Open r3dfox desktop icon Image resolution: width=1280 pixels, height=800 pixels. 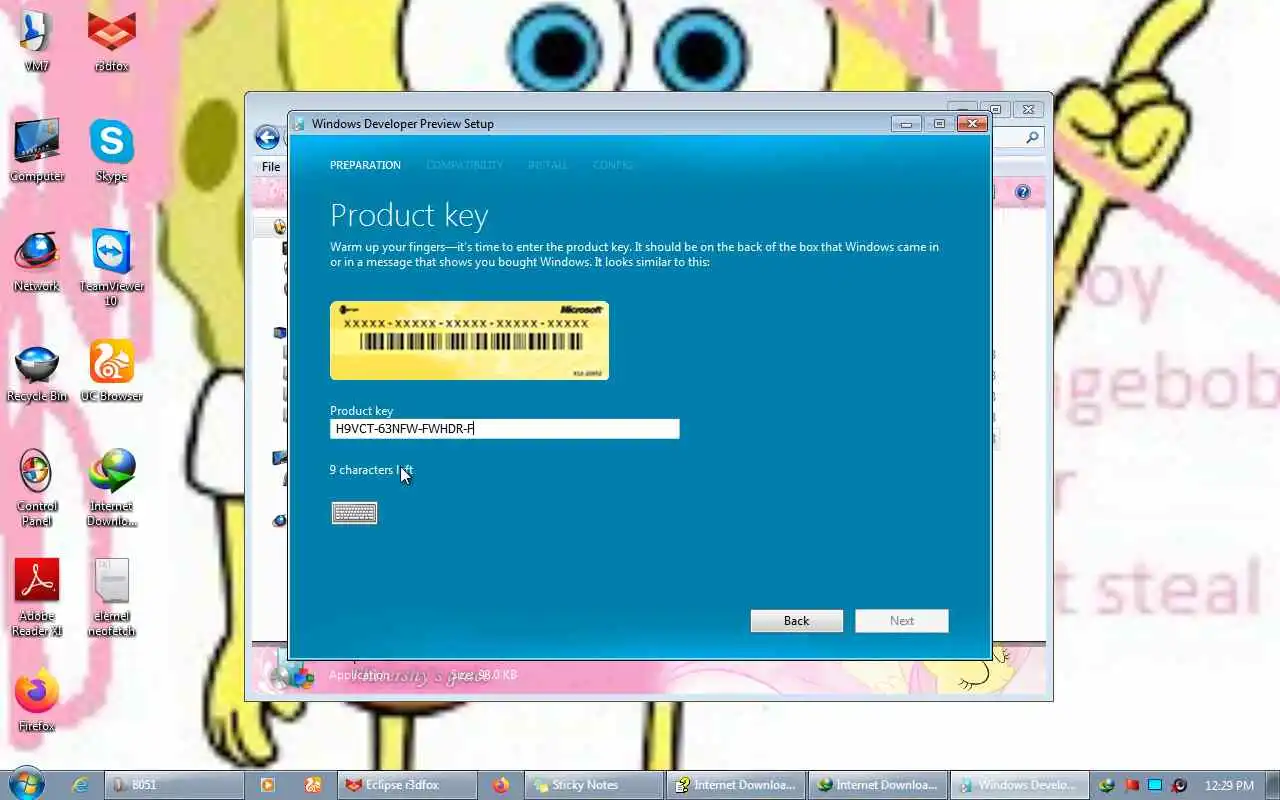pos(112,41)
